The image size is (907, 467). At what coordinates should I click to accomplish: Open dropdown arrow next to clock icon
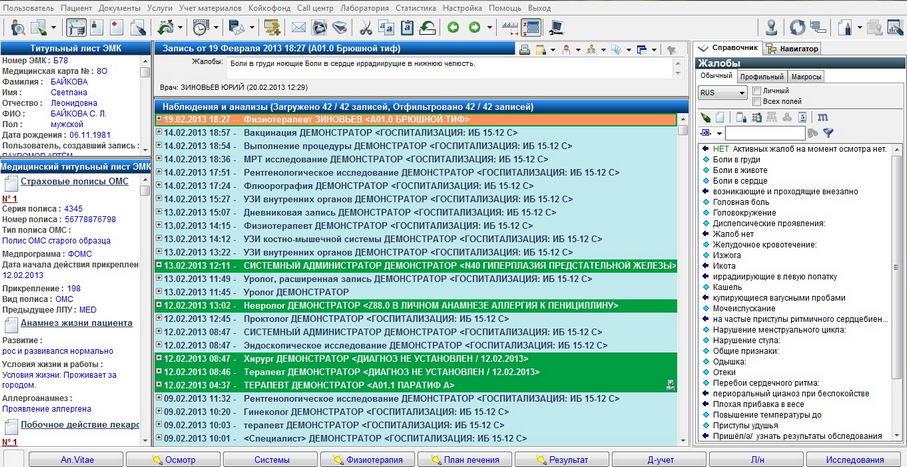click(216, 27)
